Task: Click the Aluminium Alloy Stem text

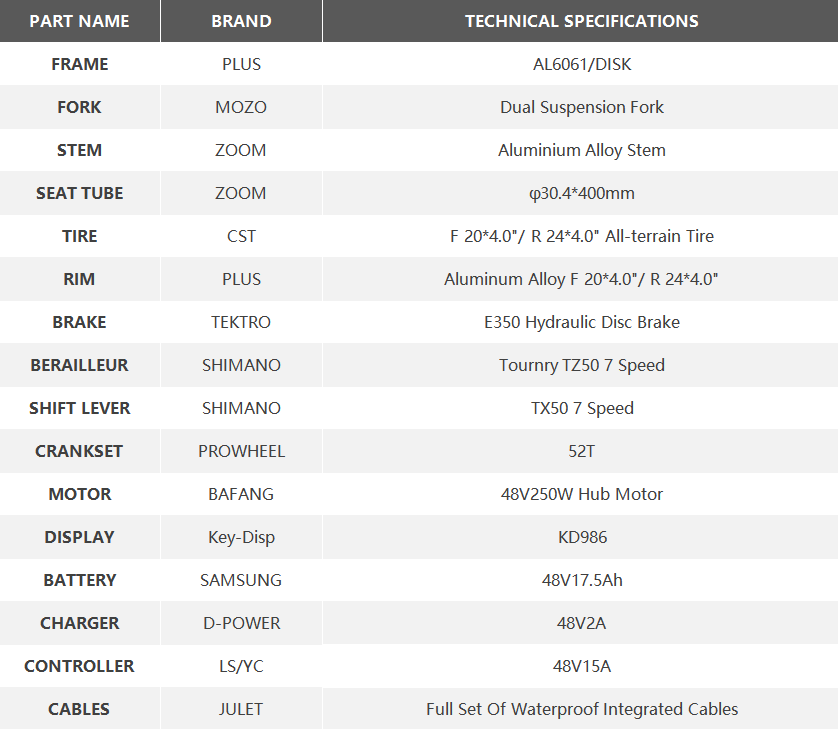Action: 581,150
